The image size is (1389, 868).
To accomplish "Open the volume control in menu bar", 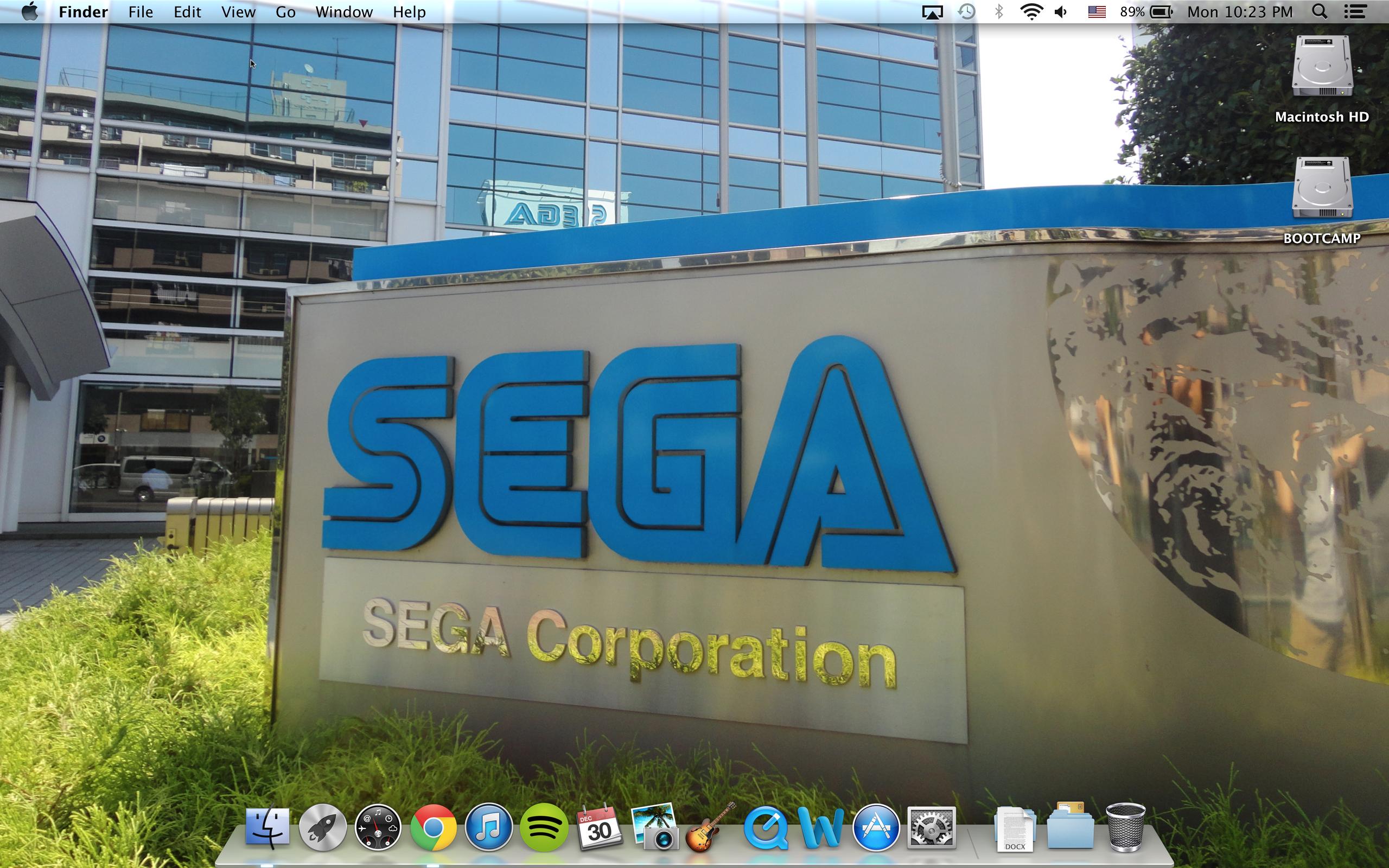I will pyautogui.click(x=1061, y=11).
